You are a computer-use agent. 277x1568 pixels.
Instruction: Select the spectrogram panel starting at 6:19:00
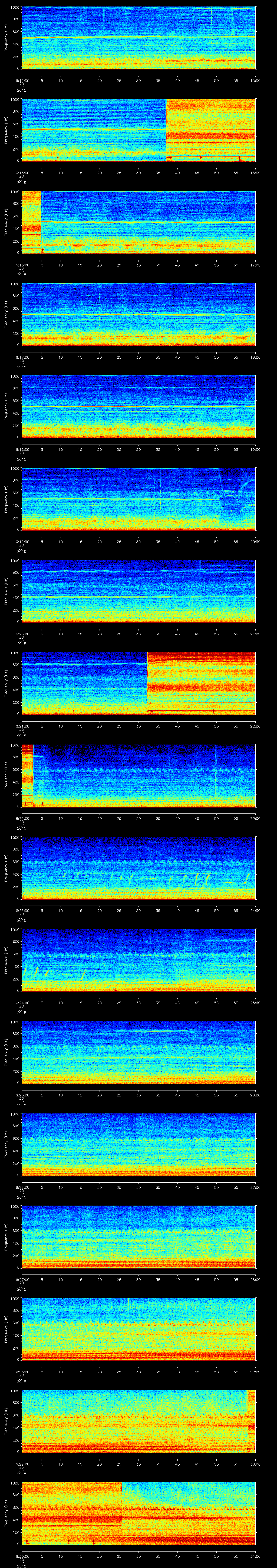point(138,499)
